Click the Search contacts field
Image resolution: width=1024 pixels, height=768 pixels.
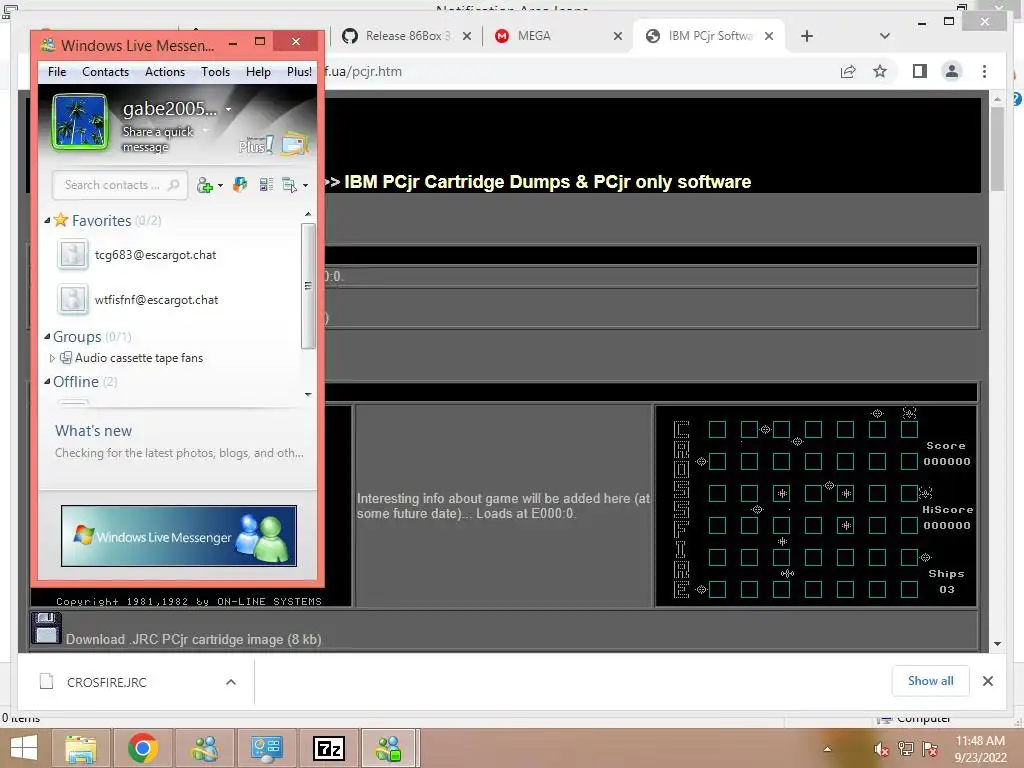(x=120, y=185)
